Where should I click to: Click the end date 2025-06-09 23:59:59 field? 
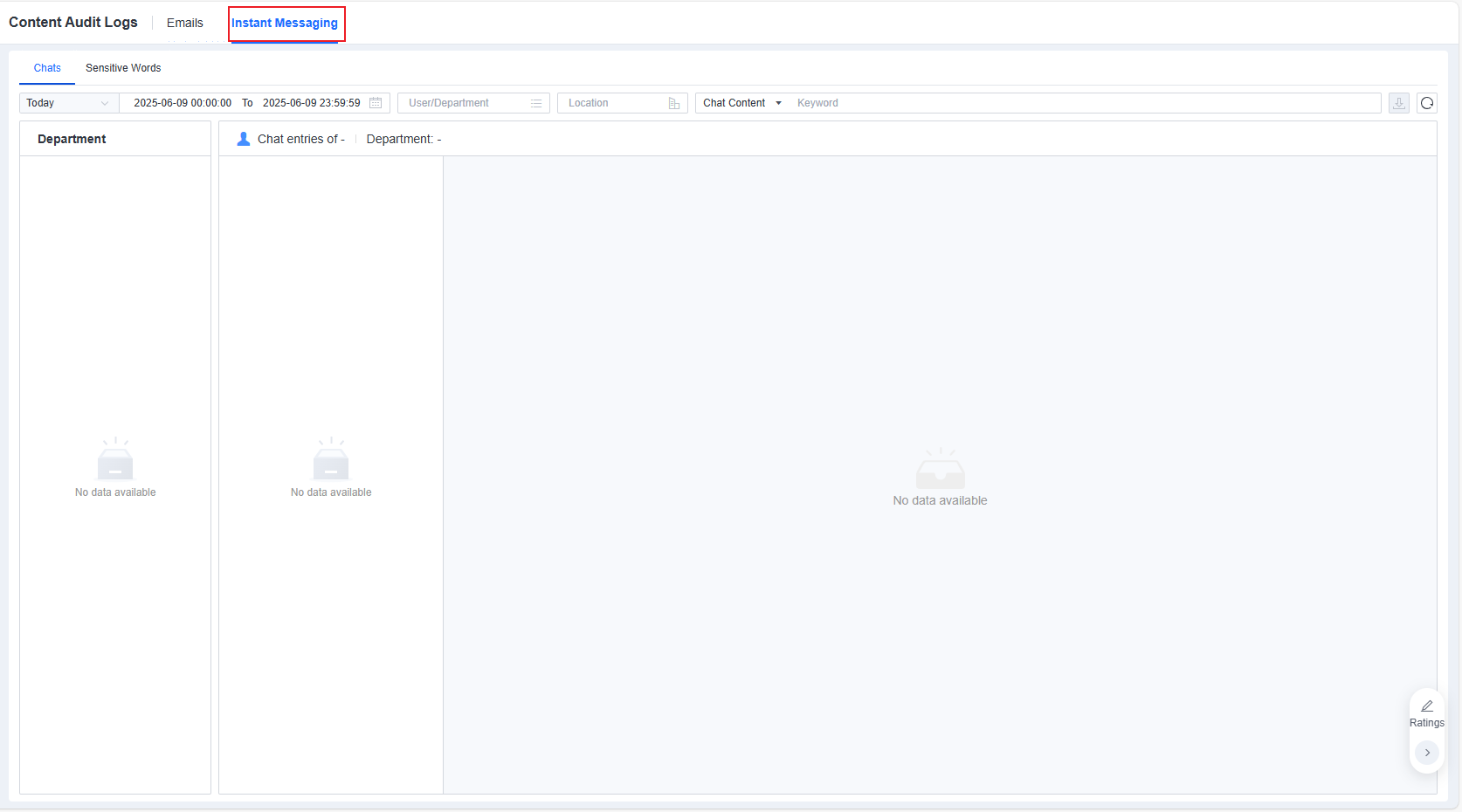click(312, 103)
